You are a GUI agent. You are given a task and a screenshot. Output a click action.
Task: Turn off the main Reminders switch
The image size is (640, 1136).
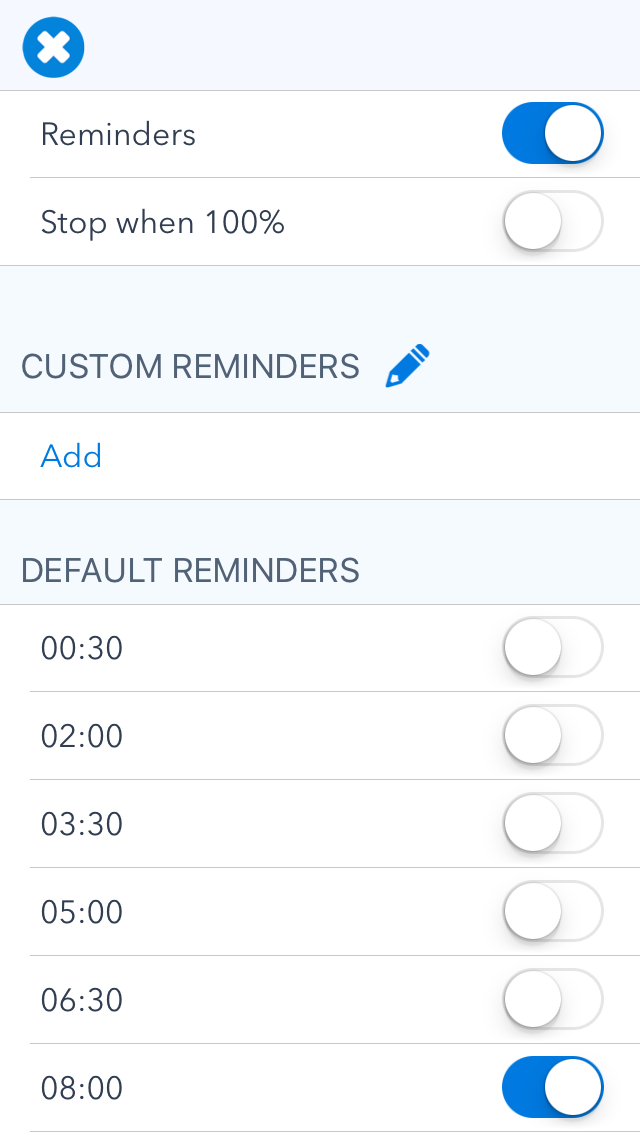point(552,133)
